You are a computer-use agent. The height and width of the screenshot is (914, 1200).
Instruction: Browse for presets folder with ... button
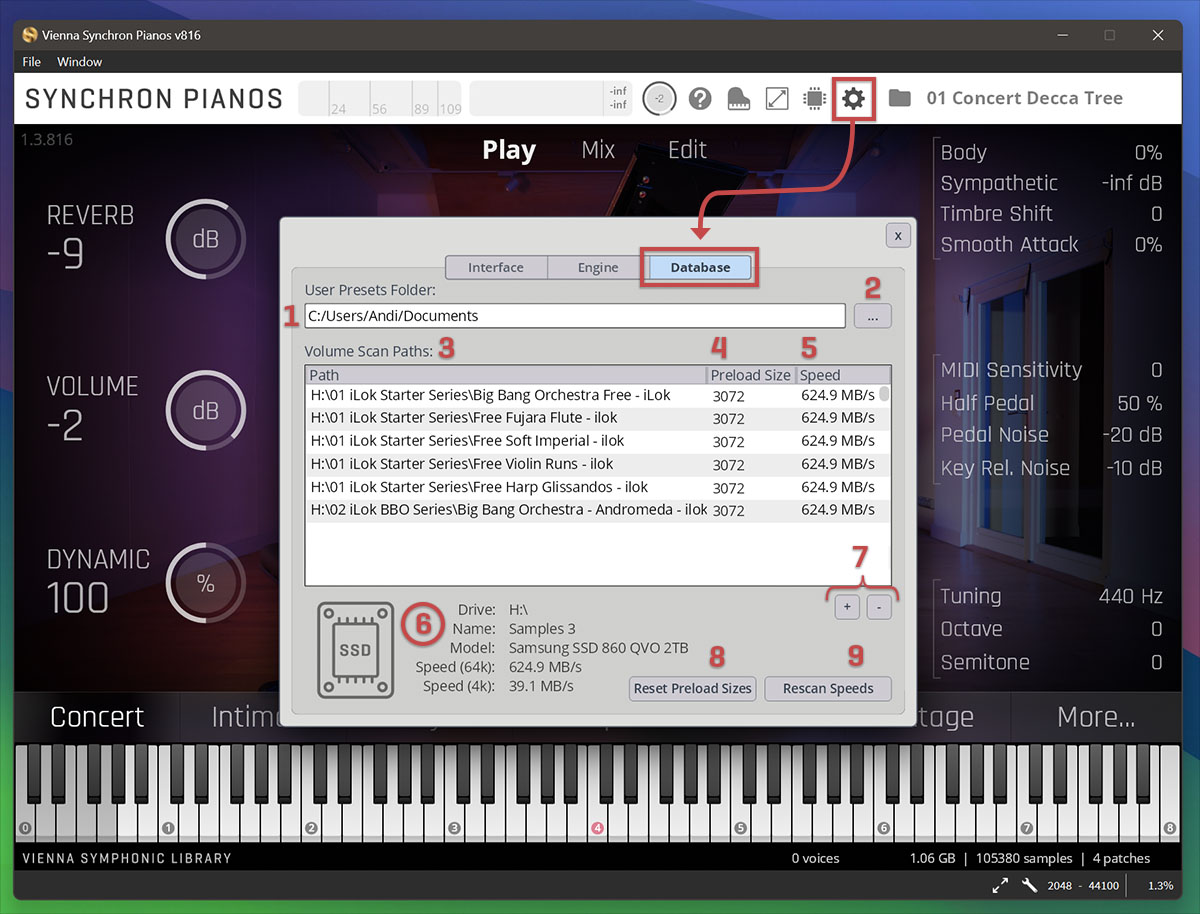coord(872,316)
